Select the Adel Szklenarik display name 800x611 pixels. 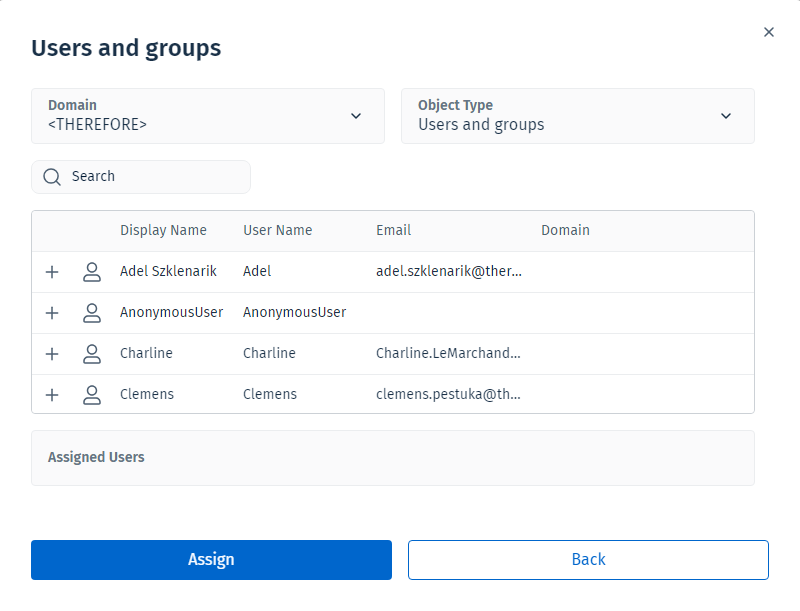tap(168, 271)
